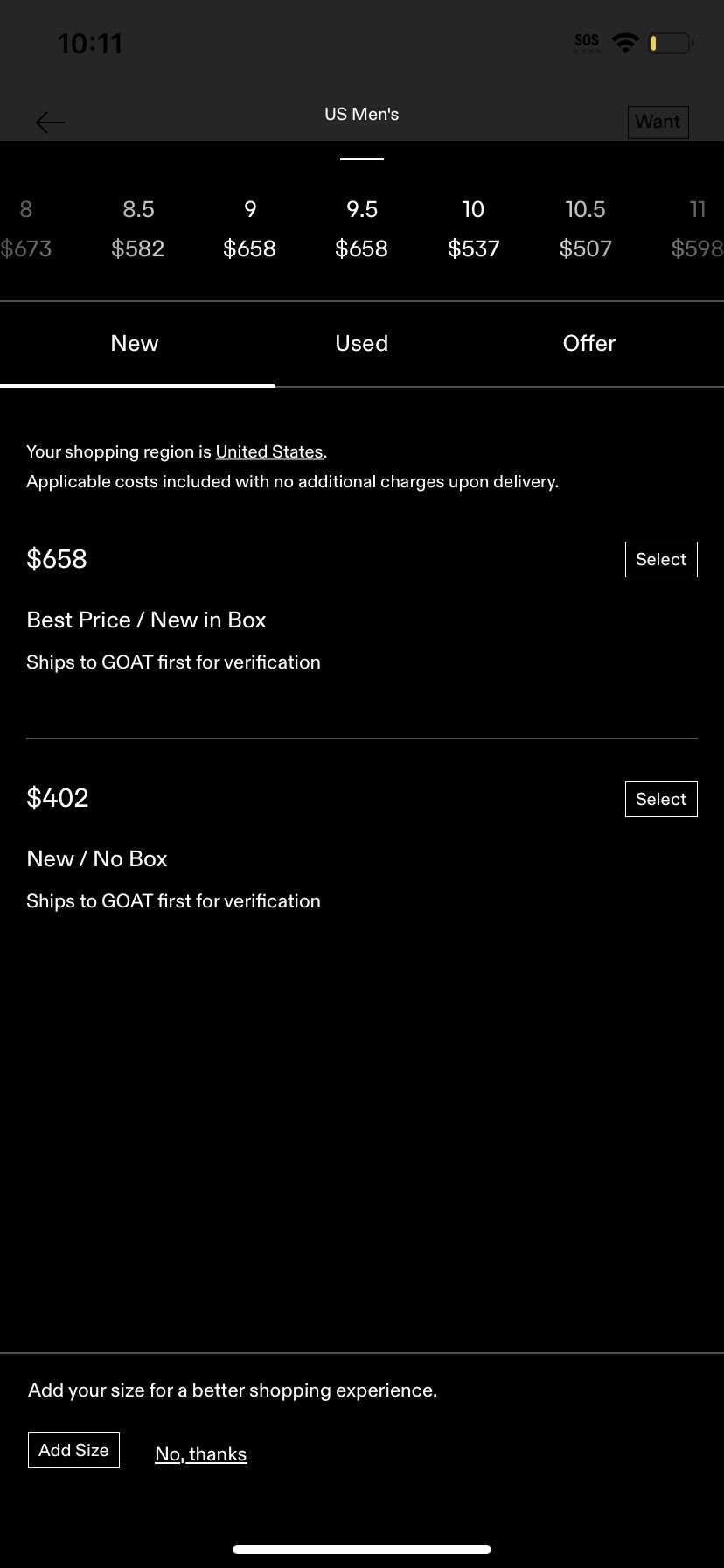Select size 10 for $537

[473, 229]
